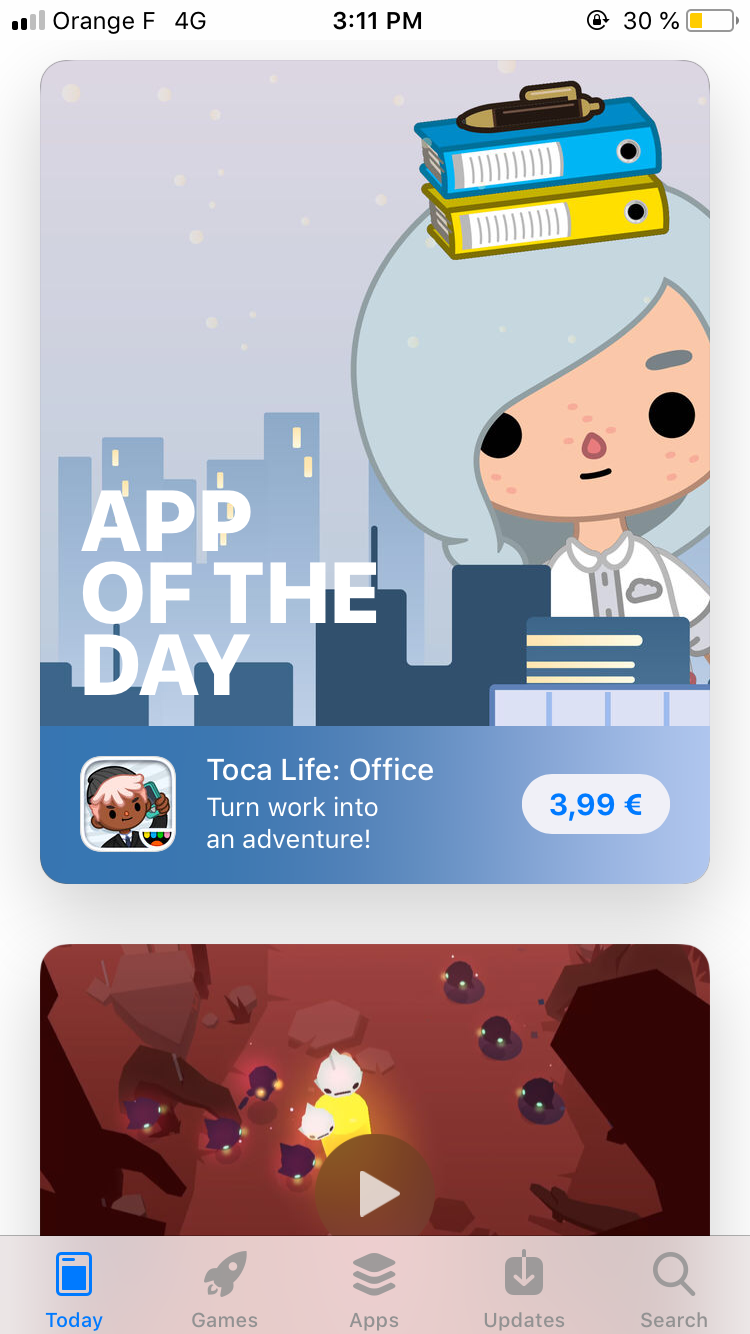Image resolution: width=750 pixels, height=1334 pixels.
Task: Tap the 3:11 PM clock
Action: pos(377,21)
